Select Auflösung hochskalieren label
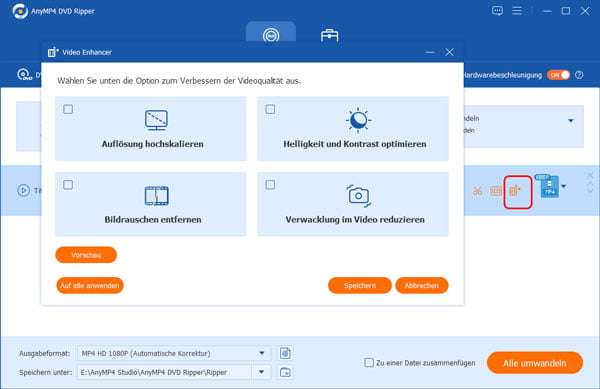 click(152, 144)
